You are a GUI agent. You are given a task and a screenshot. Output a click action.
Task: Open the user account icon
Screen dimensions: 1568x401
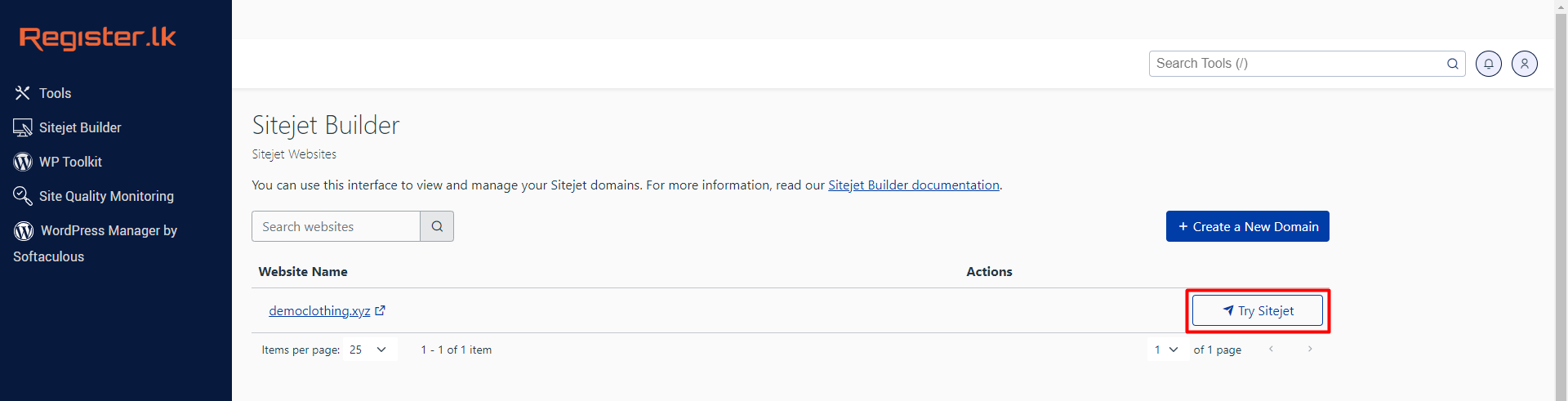[x=1525, y=64]
